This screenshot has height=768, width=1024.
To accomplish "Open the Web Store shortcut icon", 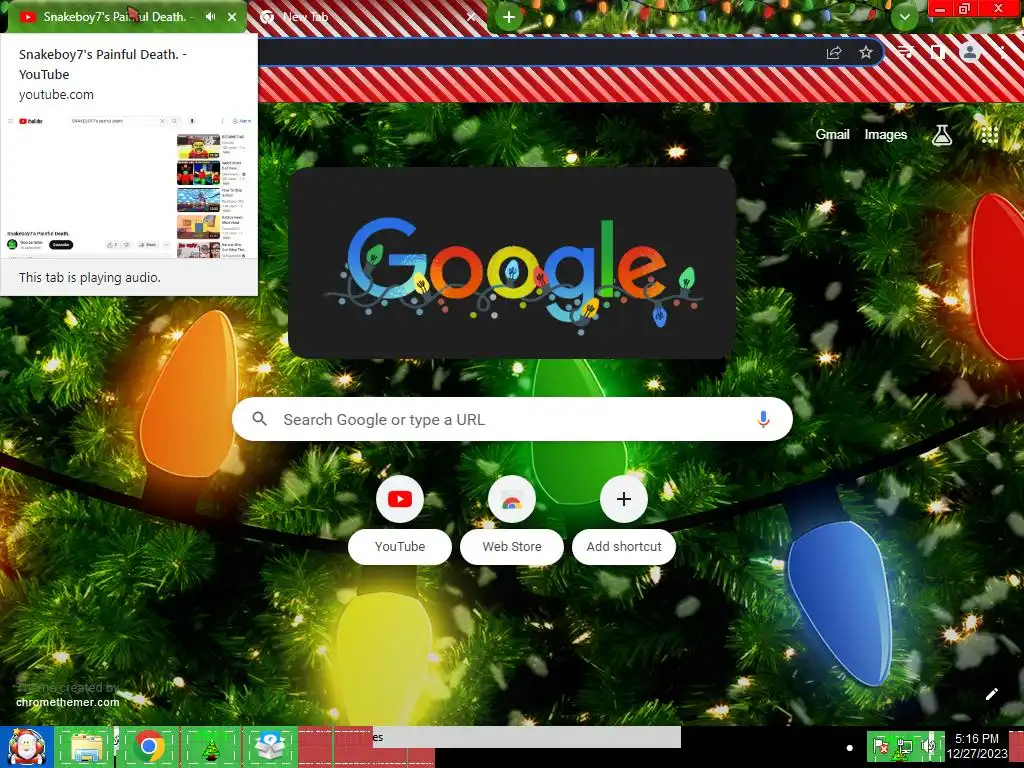I will 512,499.
